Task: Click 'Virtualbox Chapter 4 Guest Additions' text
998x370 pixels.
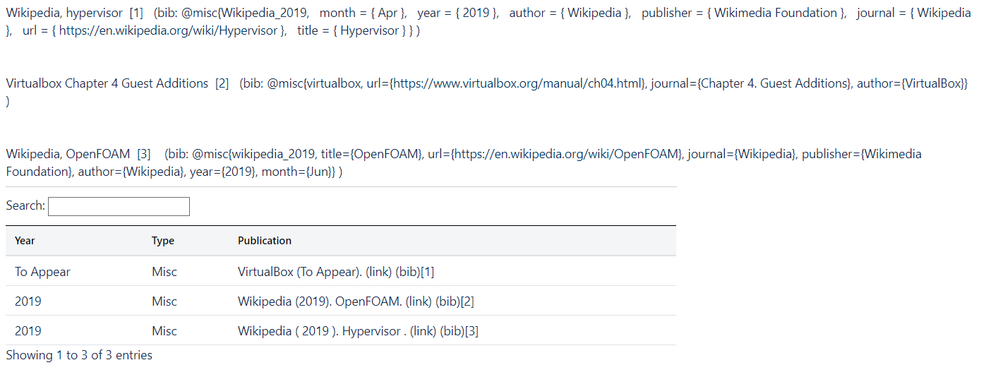Action: click(107, 83)
